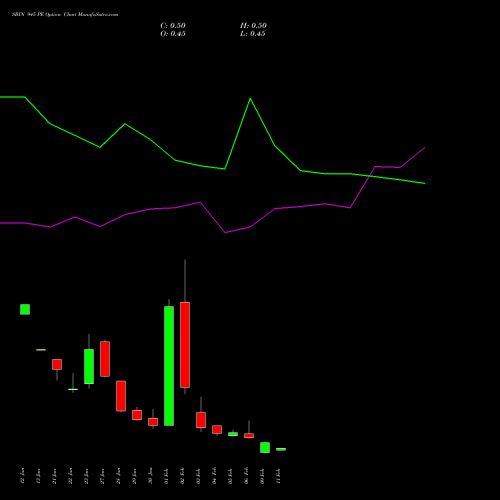The height and width of the screenshot is (500, 500).
Task: Click the red candle above 27 Jan
Action: click(x=105, y=359)
